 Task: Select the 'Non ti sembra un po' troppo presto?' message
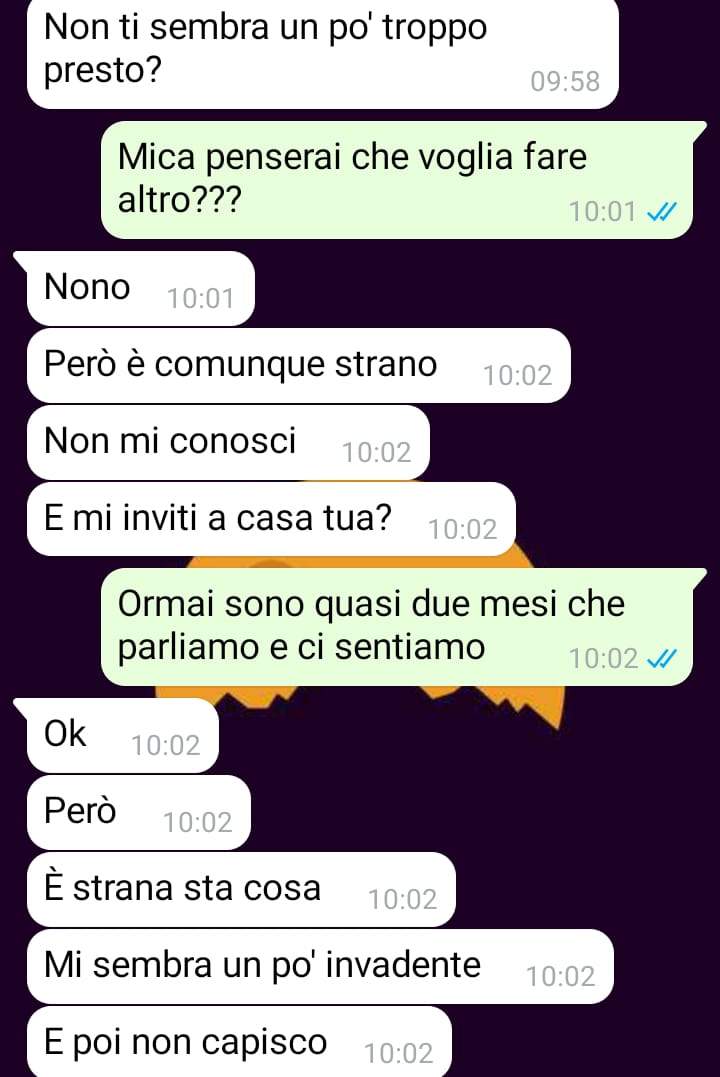click(x=323, y=53)
